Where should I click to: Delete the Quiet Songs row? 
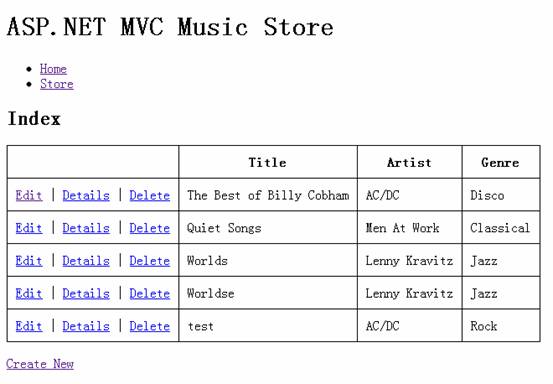coord(150,228)
